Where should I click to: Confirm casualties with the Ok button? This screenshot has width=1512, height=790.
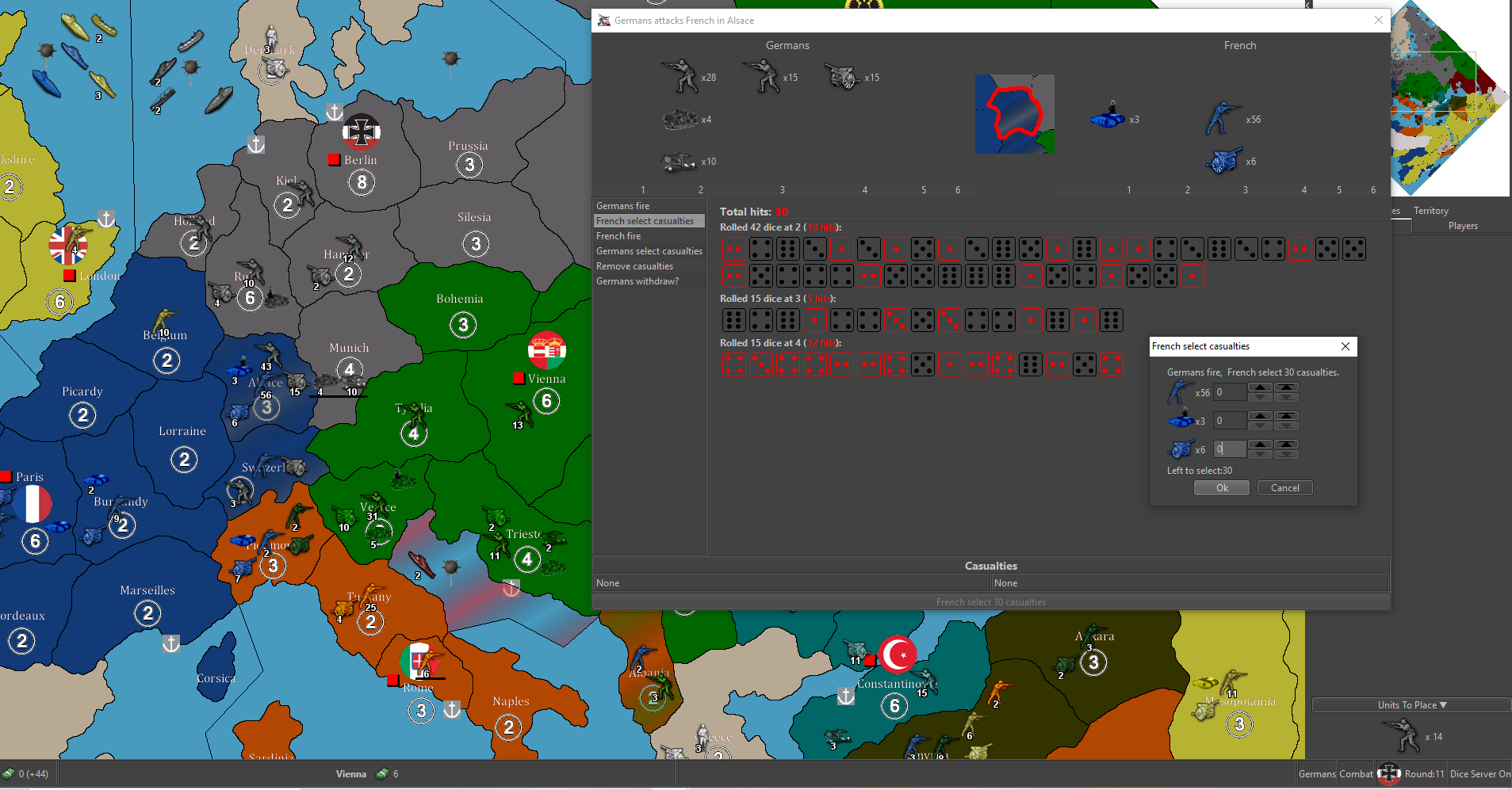pyautogui.click(x=1221, y=488)
